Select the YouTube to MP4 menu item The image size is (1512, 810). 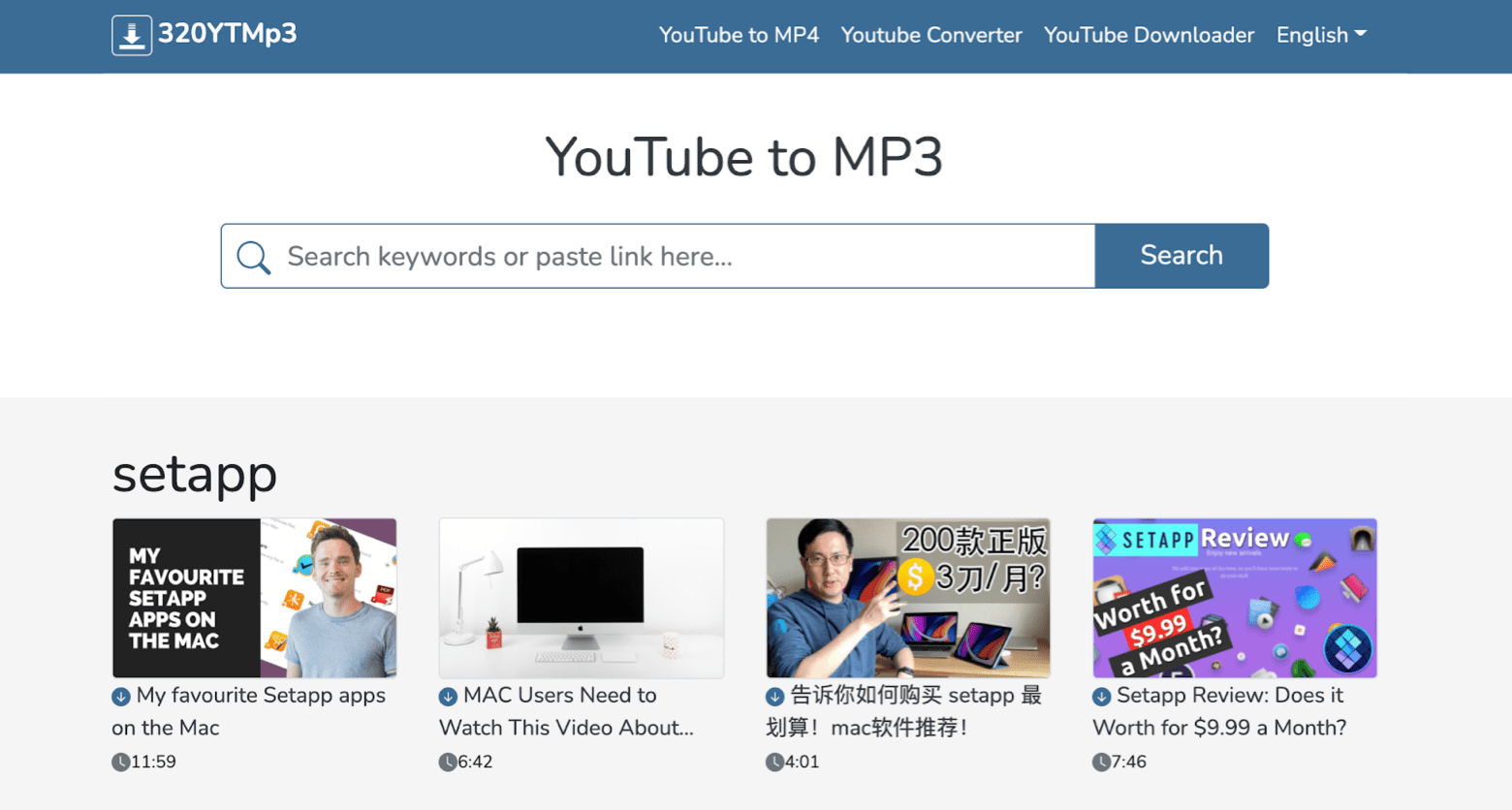(x=739, y=35)
